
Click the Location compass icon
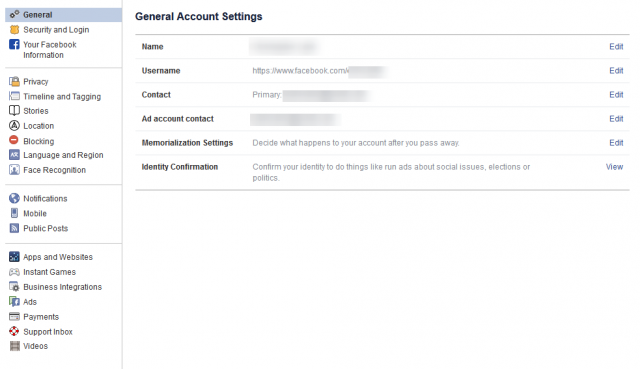click(x=14, y=126)
